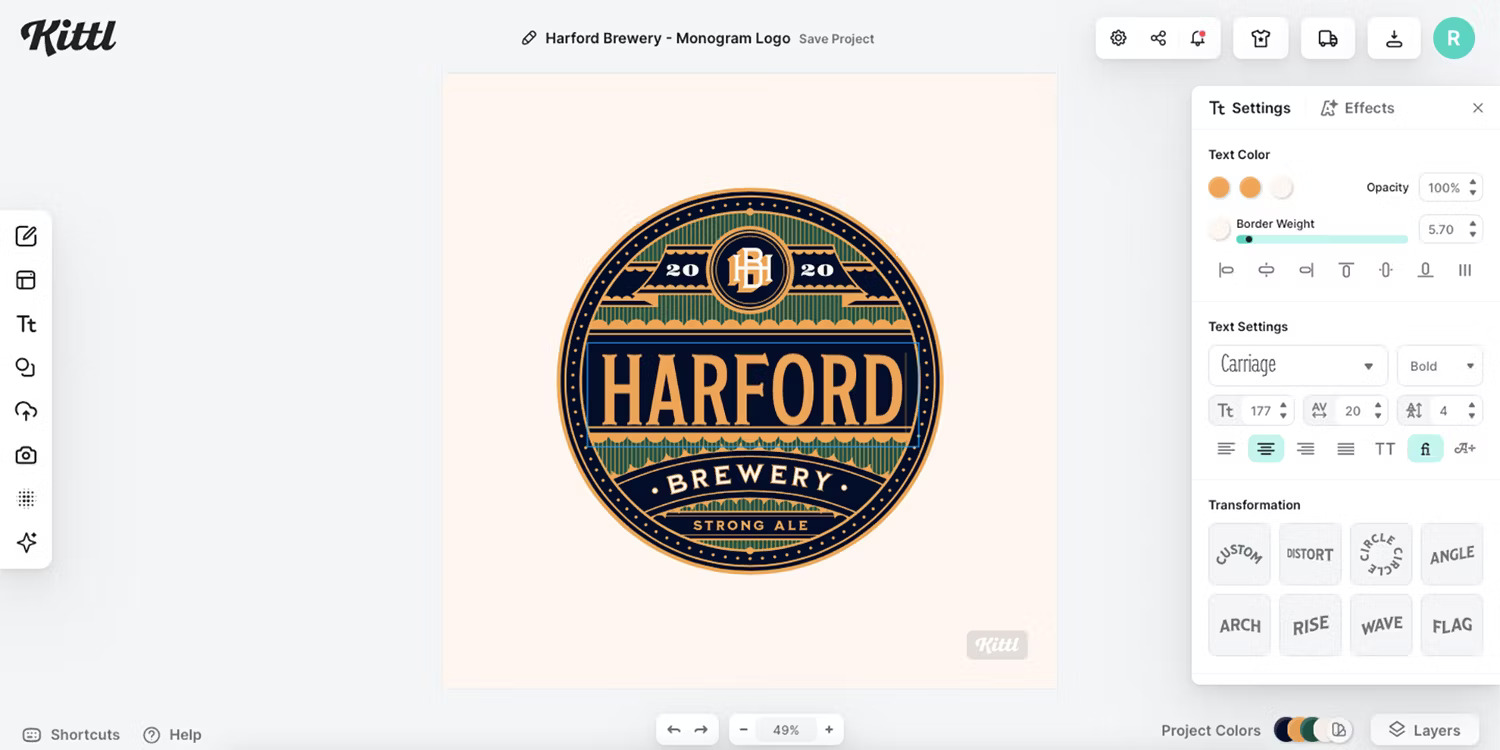The width and height of the screenshot is (1500, 750).
Task: Set text alignment to left
Action: [1226, 449]
